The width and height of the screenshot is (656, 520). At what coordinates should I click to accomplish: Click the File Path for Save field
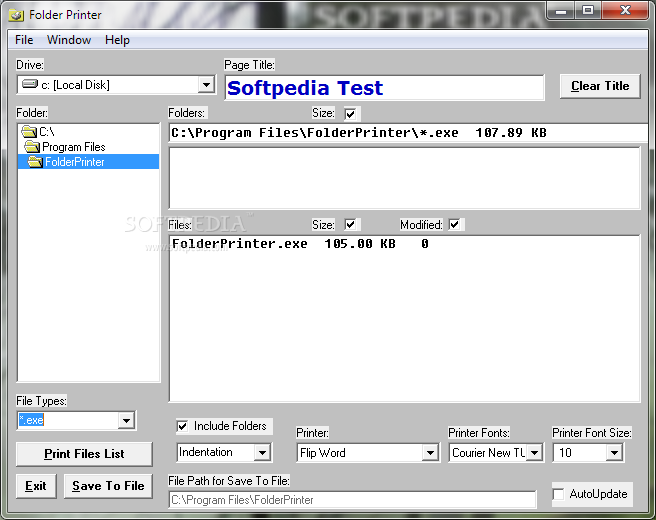(352, 500)
